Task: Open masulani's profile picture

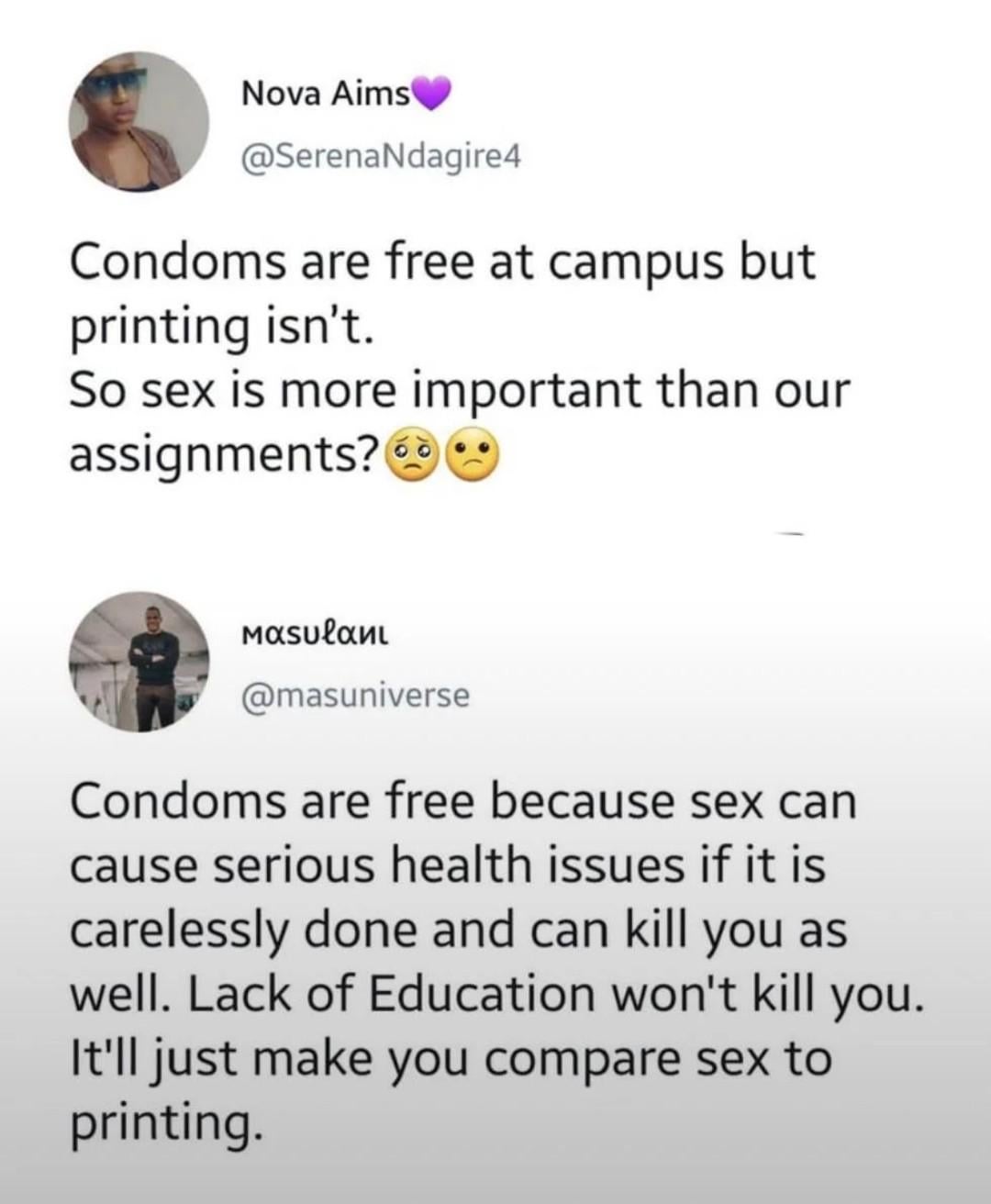Action: pyautogui.click(x=139, y=661)
